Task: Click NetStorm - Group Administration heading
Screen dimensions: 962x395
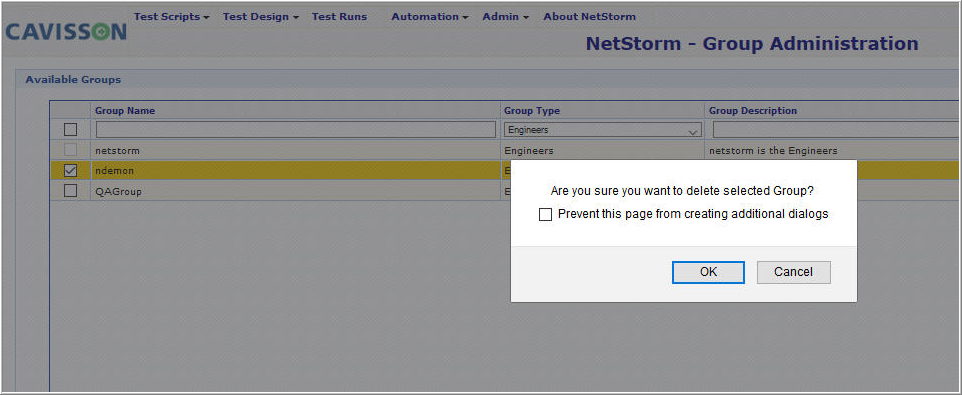Action: coord(752,44)
